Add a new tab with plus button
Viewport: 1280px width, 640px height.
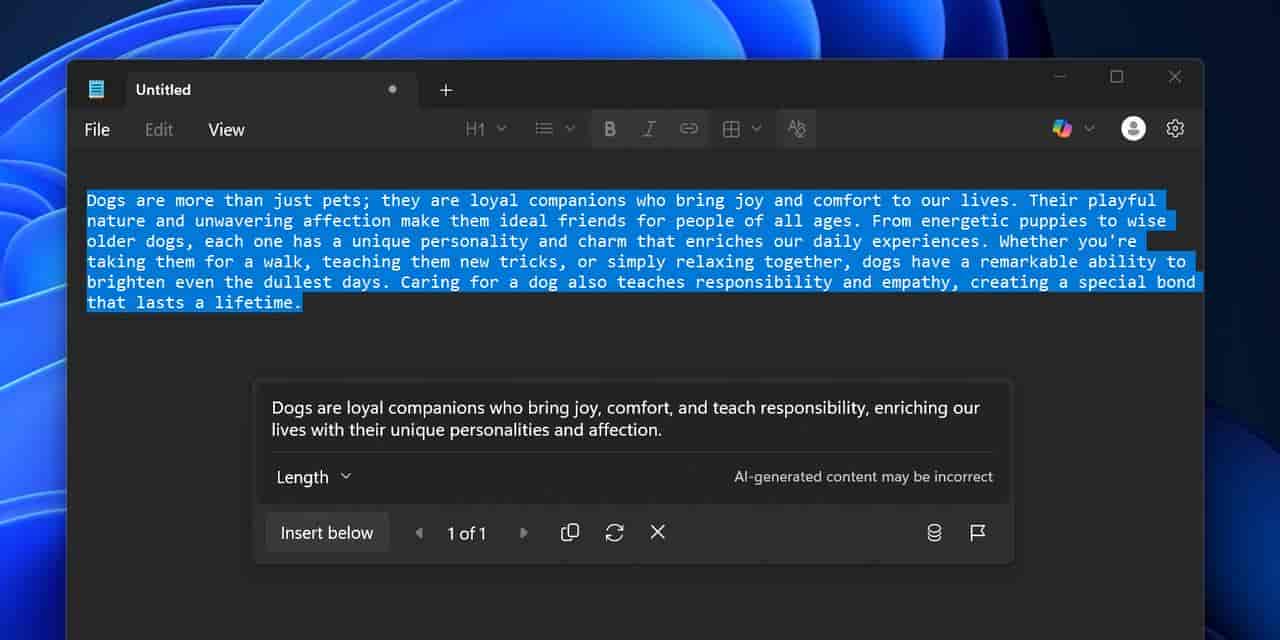click(446, 90)
